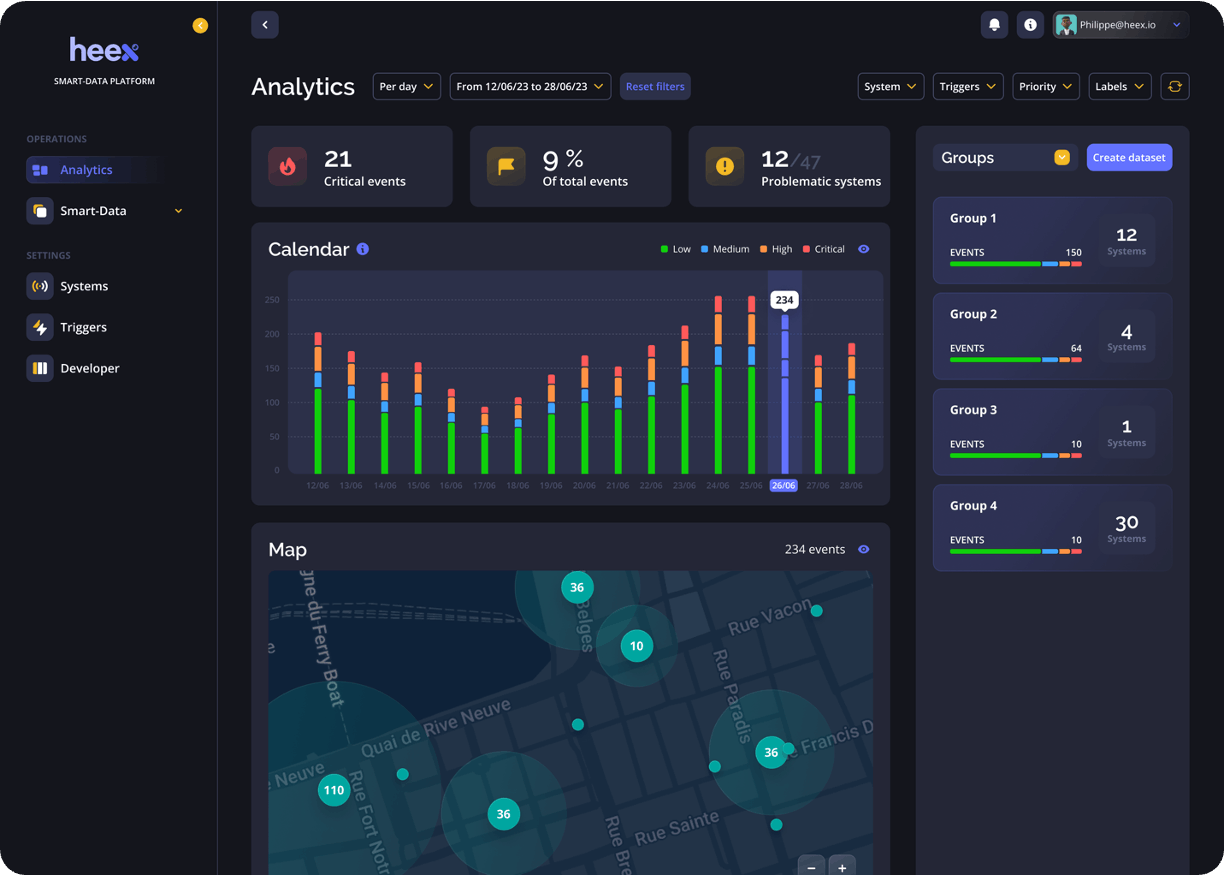The width and height of the screenshot is (1224, 876).
Task: Expand the date range dropdown
Action: [529, 87]
